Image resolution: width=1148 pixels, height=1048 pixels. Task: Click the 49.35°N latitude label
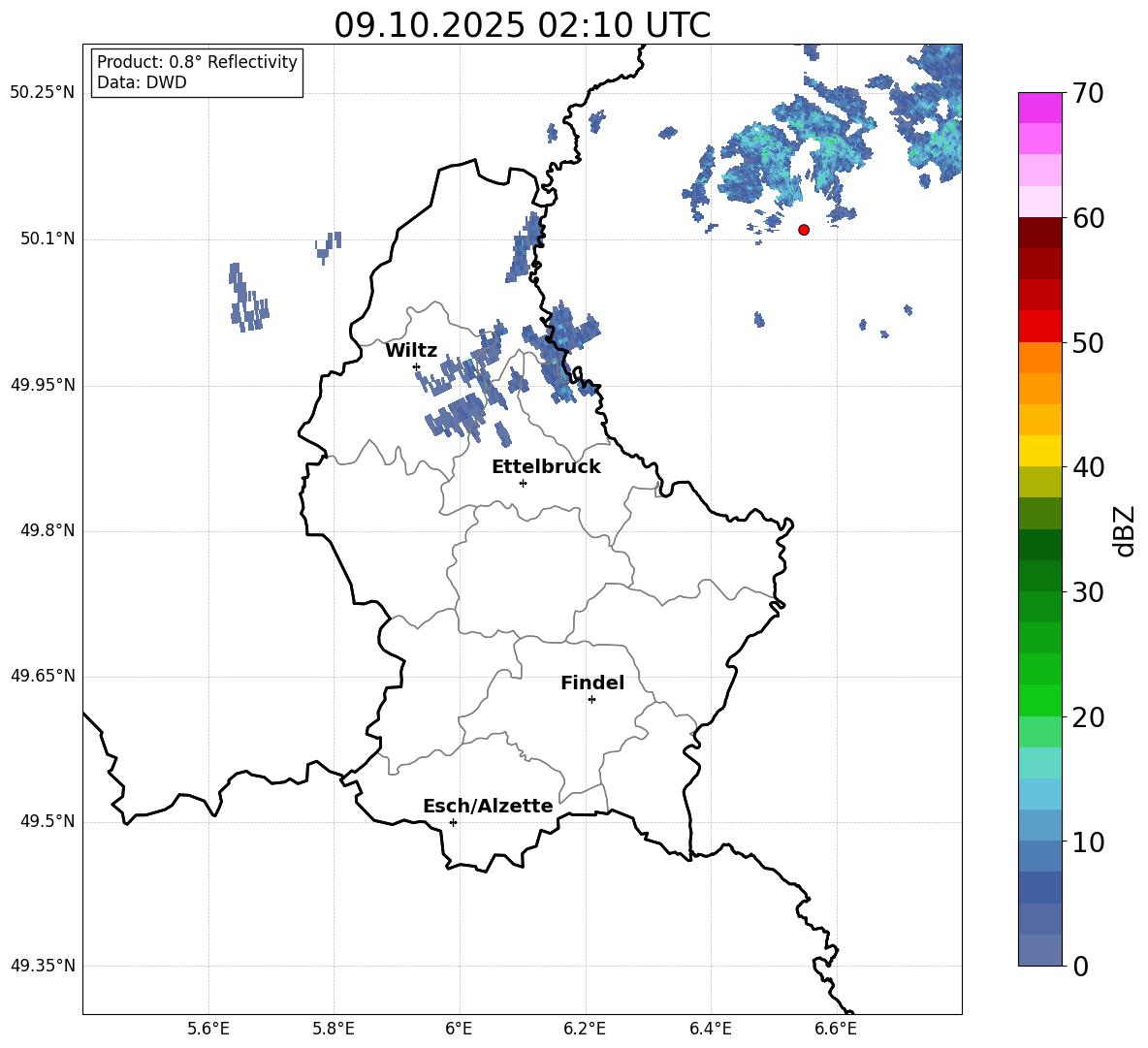pos(43,966)
